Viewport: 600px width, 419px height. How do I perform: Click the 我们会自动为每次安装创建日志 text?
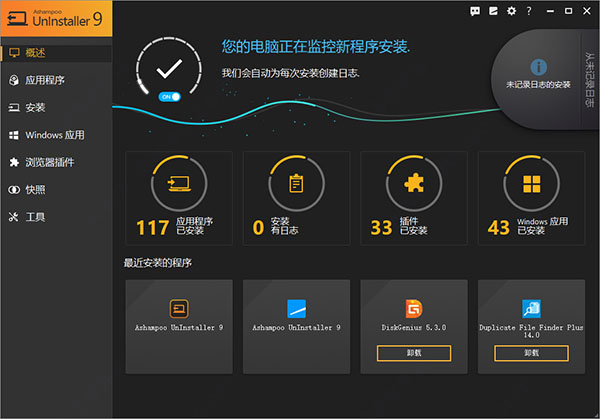[290, 73]
